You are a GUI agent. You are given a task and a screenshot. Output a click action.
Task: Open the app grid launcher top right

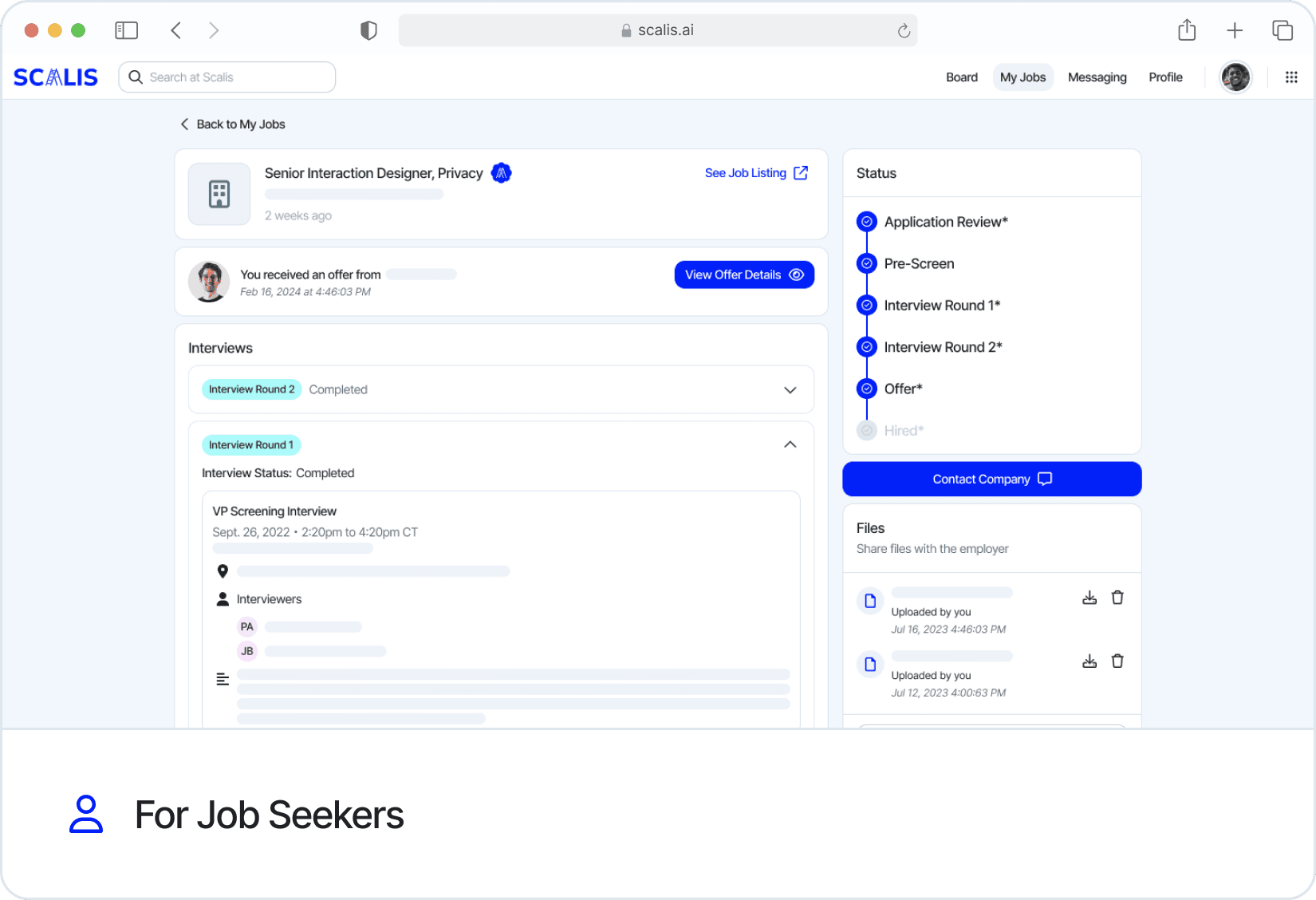[x=1291, y=77]
